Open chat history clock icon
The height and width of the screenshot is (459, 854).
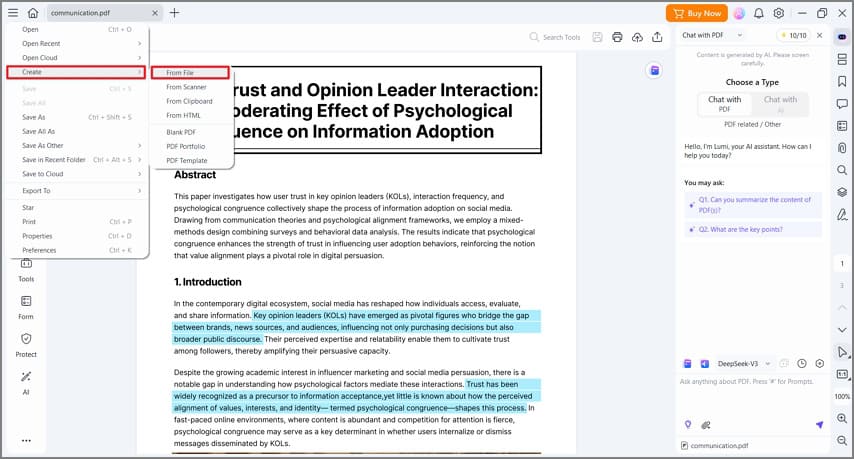point(802,363)
